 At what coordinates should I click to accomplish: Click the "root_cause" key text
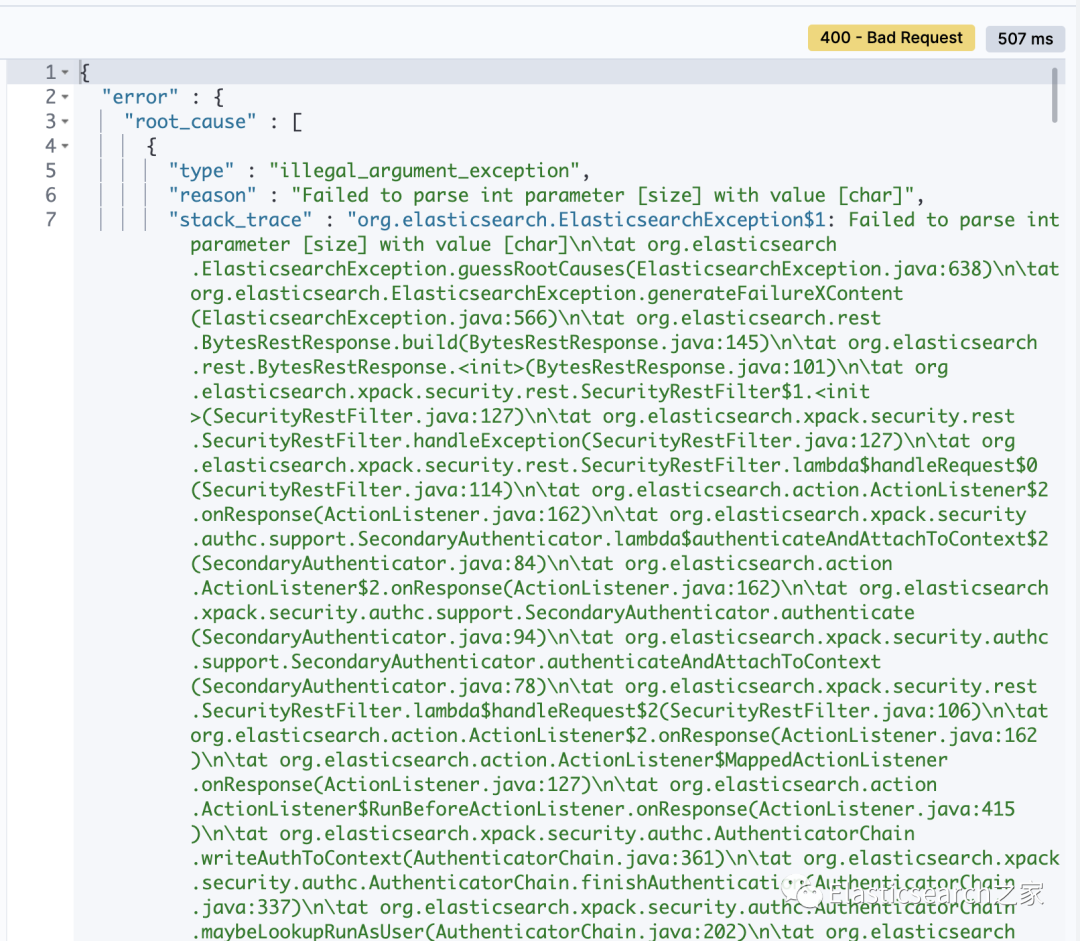click(x=190, y=122)
